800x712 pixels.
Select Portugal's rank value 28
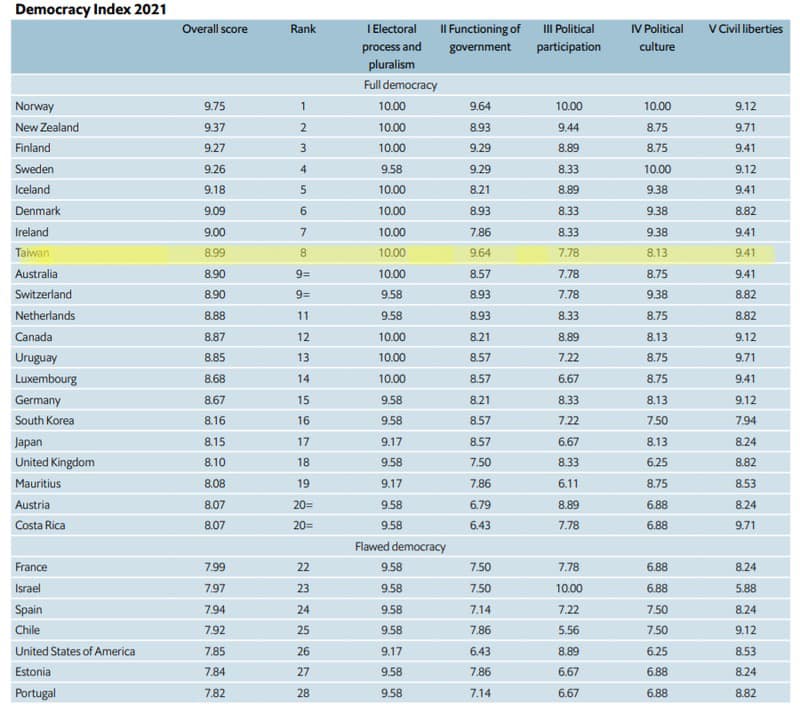[x=303, y=694]
